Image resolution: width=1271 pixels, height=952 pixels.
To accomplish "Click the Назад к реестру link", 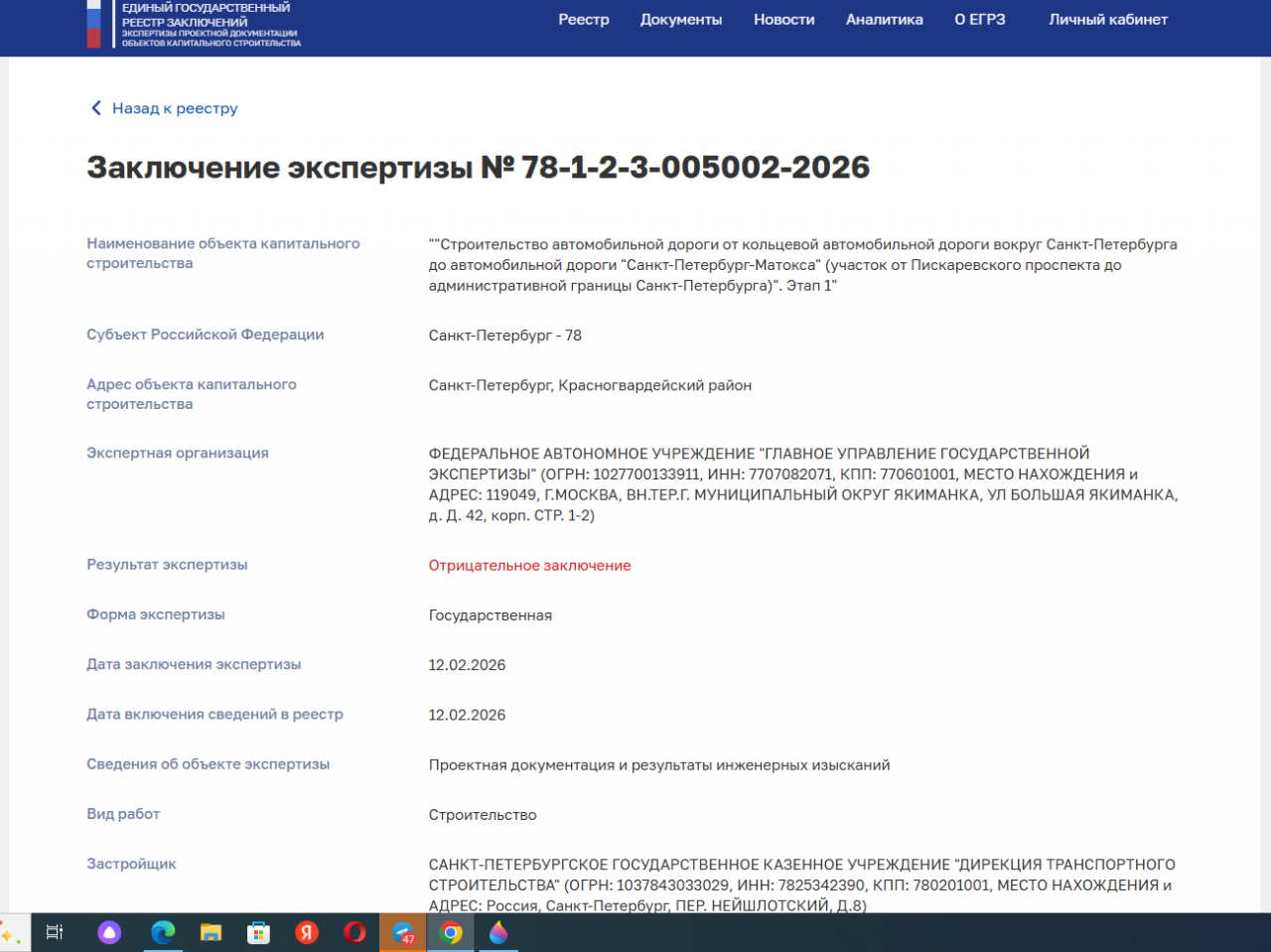I will pyautogui.click(x=175, y=108).
